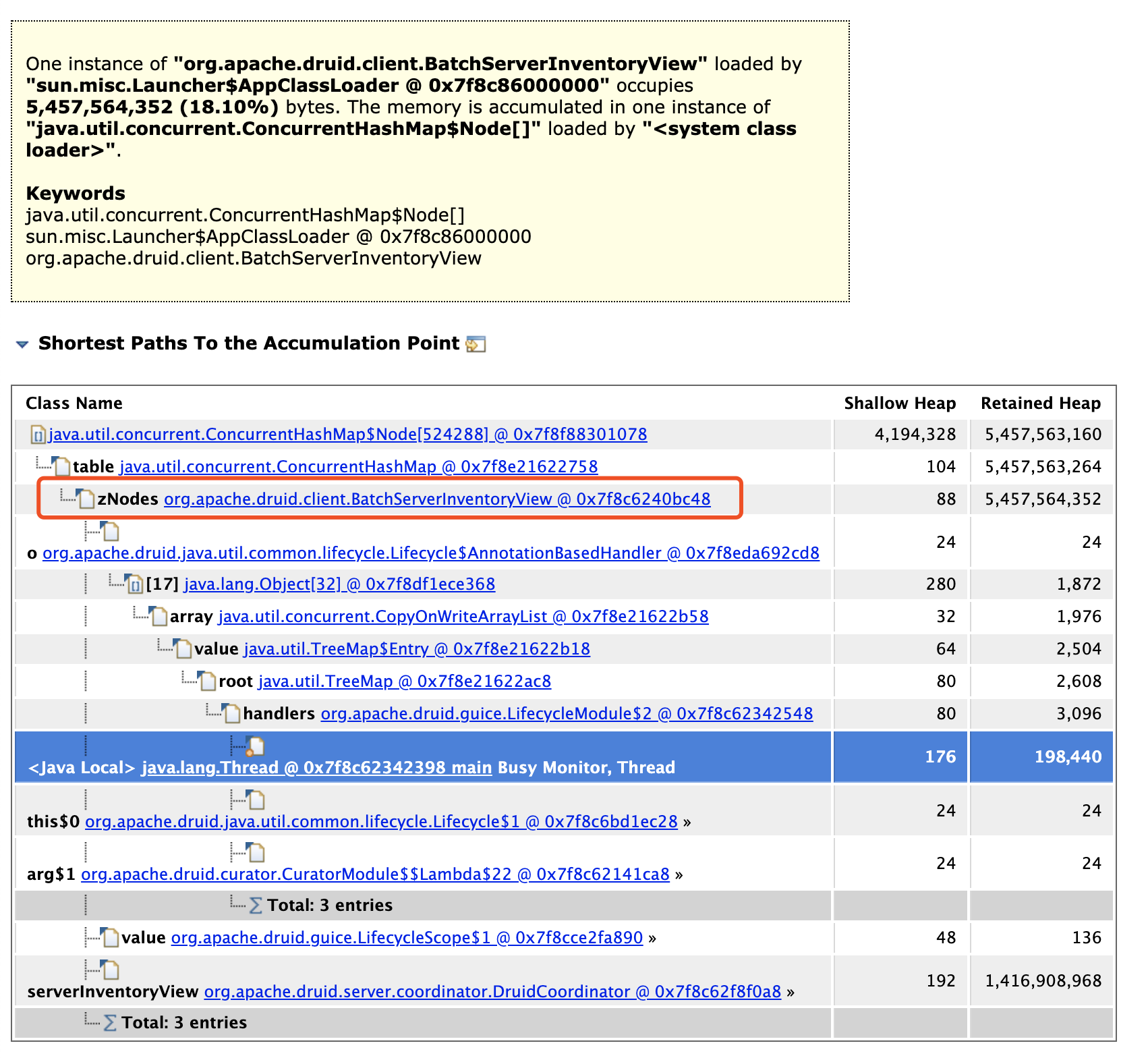Click object icon of the array CopyOnWriteArrayList row
Viewport: 1148px width, 1058px height.
(160, 616)
